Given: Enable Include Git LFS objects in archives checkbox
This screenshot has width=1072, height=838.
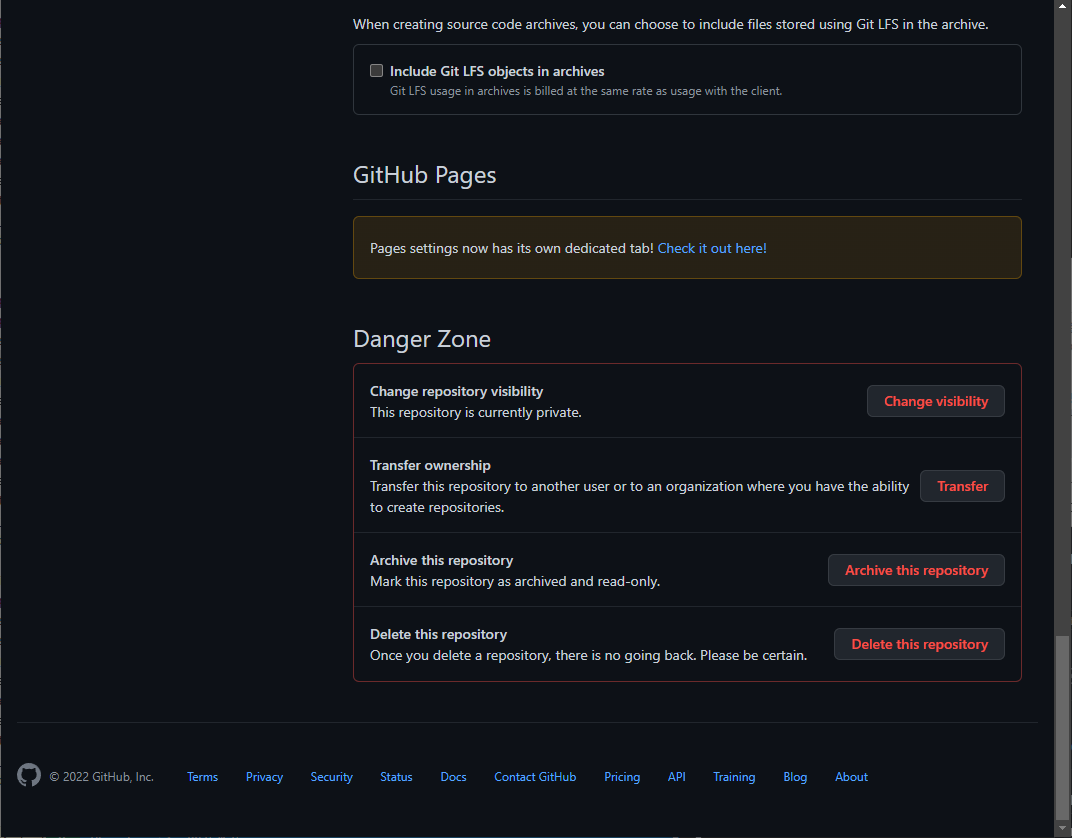Looking at the screenshot, I should click(376, 70).
